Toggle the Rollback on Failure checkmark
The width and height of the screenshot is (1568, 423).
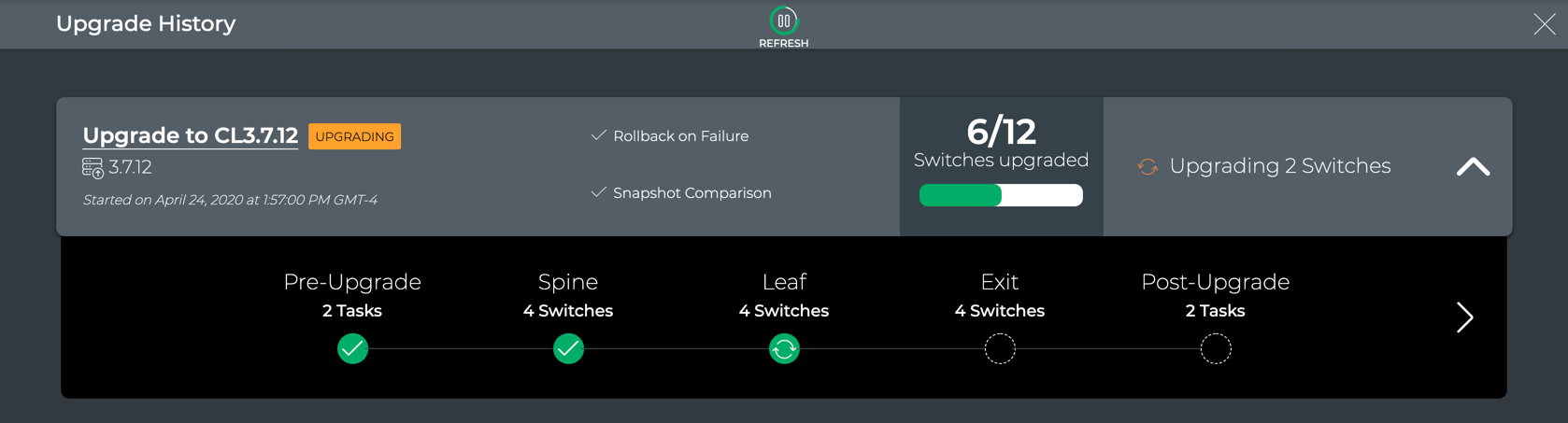click(599, 136)
